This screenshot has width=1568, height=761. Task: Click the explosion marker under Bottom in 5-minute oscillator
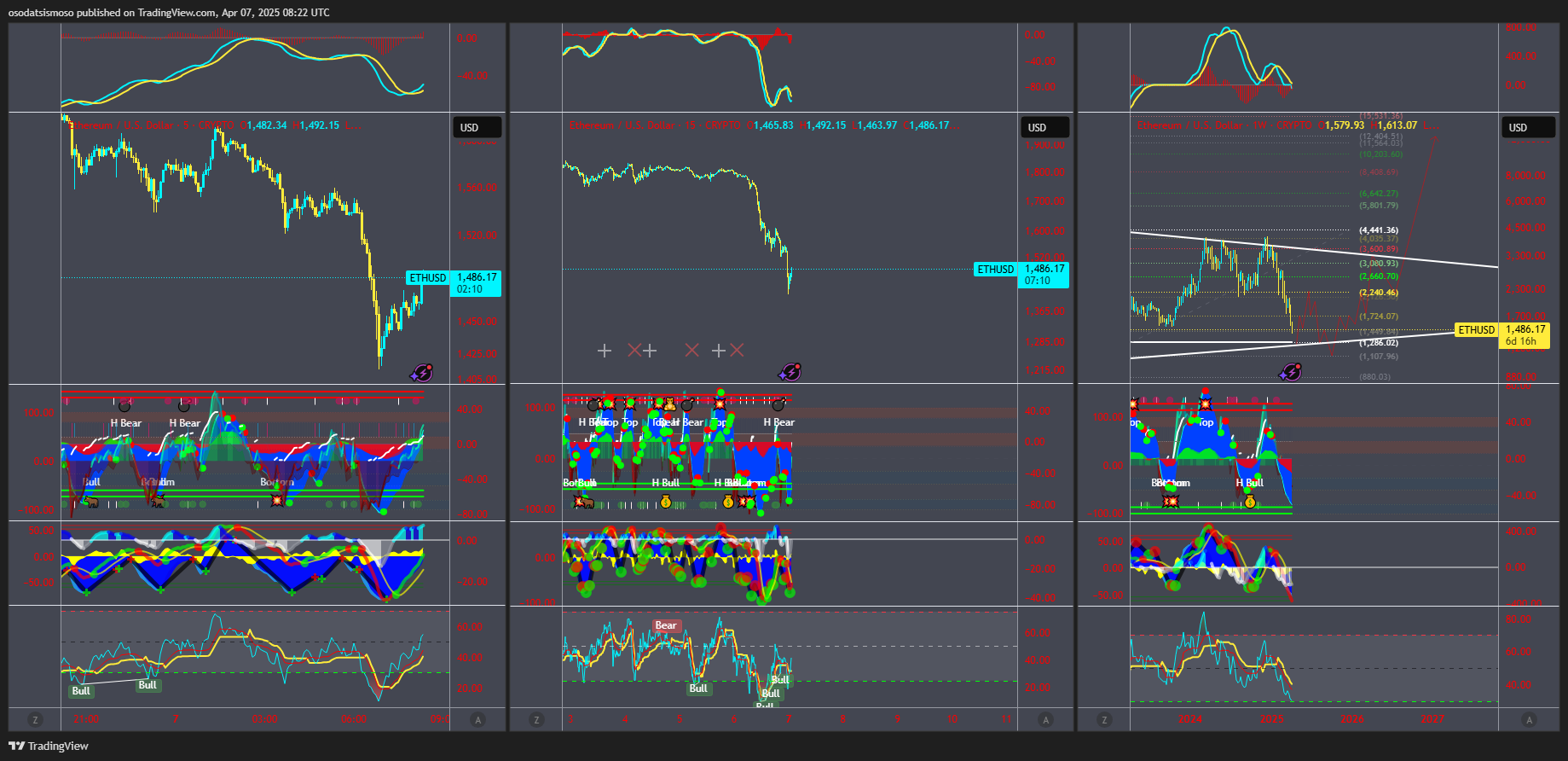point(277,500)
